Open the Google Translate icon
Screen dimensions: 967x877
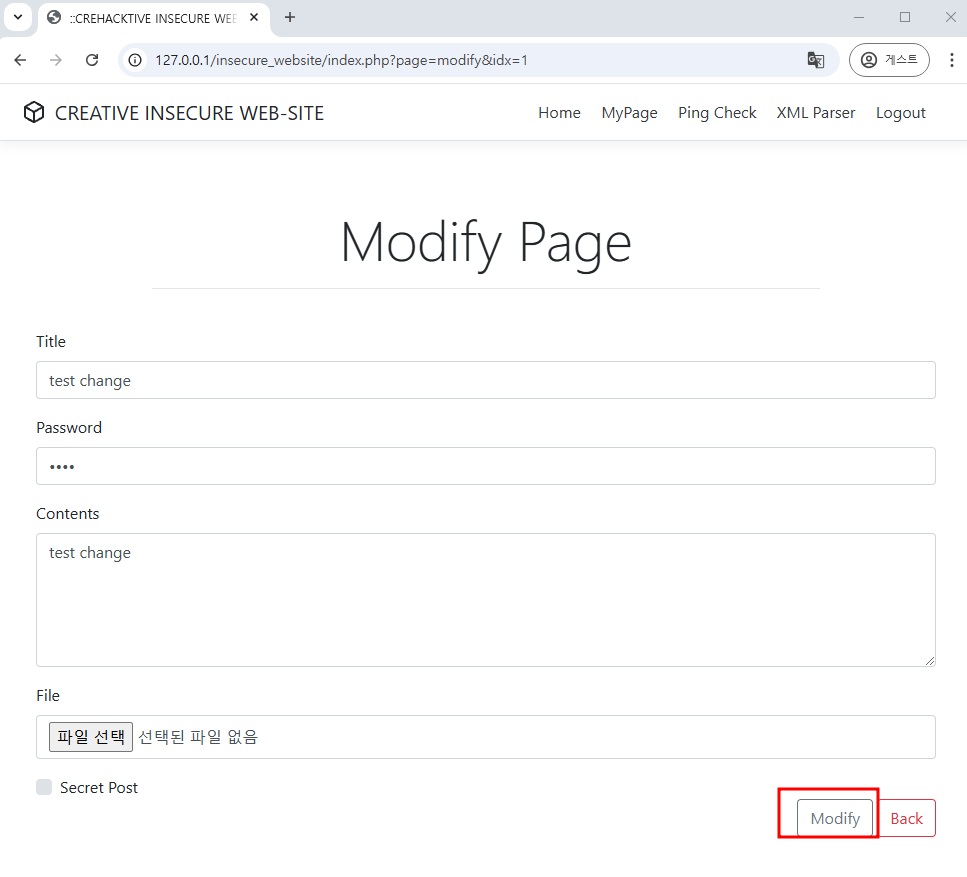(x=816, y=60)
